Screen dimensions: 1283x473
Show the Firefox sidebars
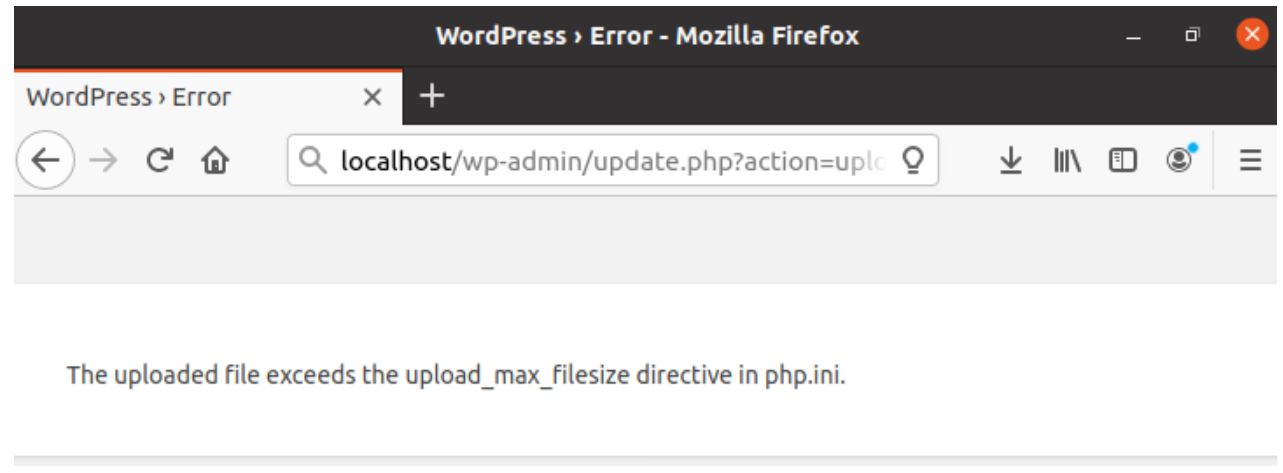[1124, 160]
